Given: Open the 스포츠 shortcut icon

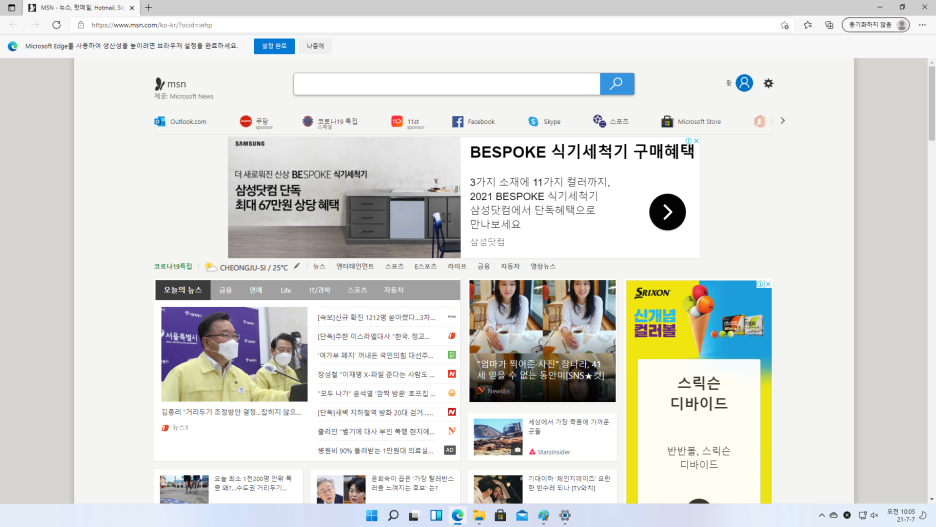Looking at the screenshot, I should 599,121.
